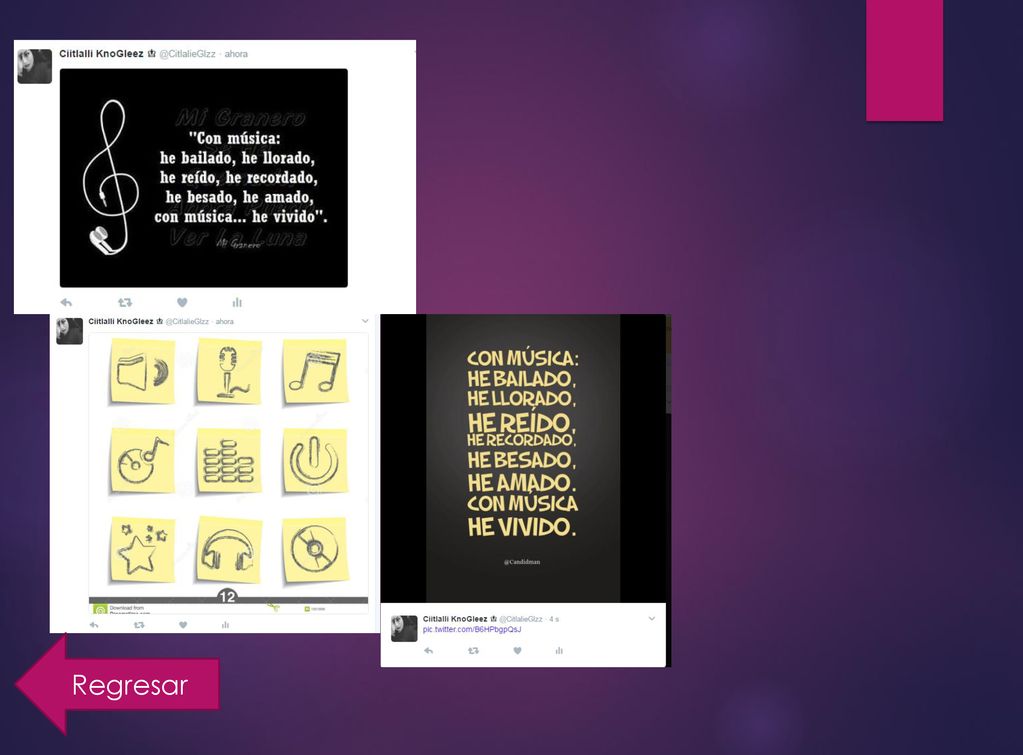Expand options chevron on sticky notes tweet
Screen dimensions: 1023x755
point(365,321)
